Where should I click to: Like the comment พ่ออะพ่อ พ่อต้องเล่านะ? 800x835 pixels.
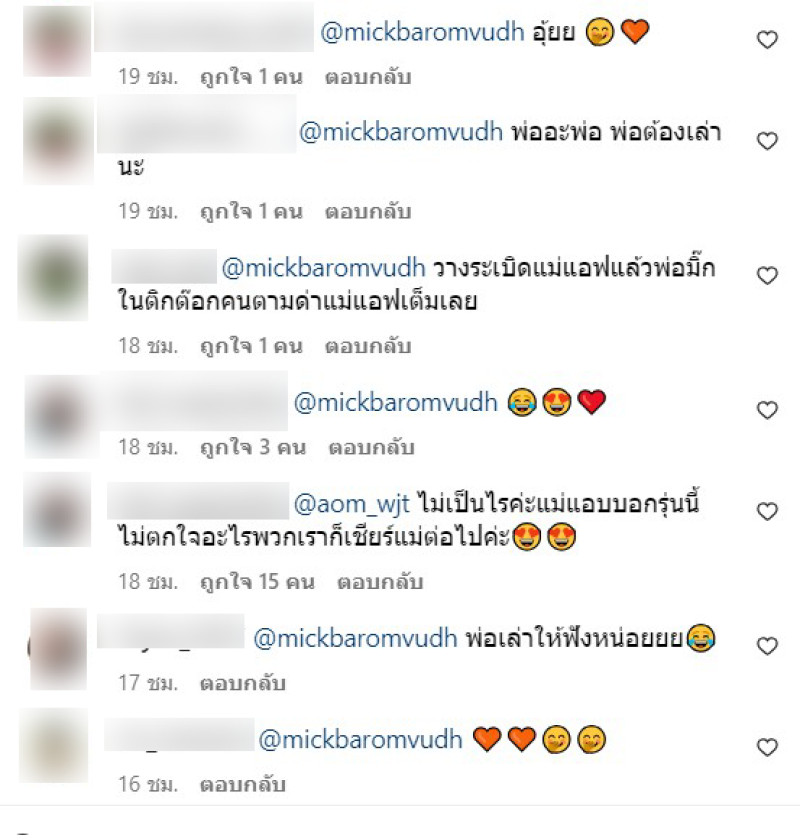click(x=767, y=141)
